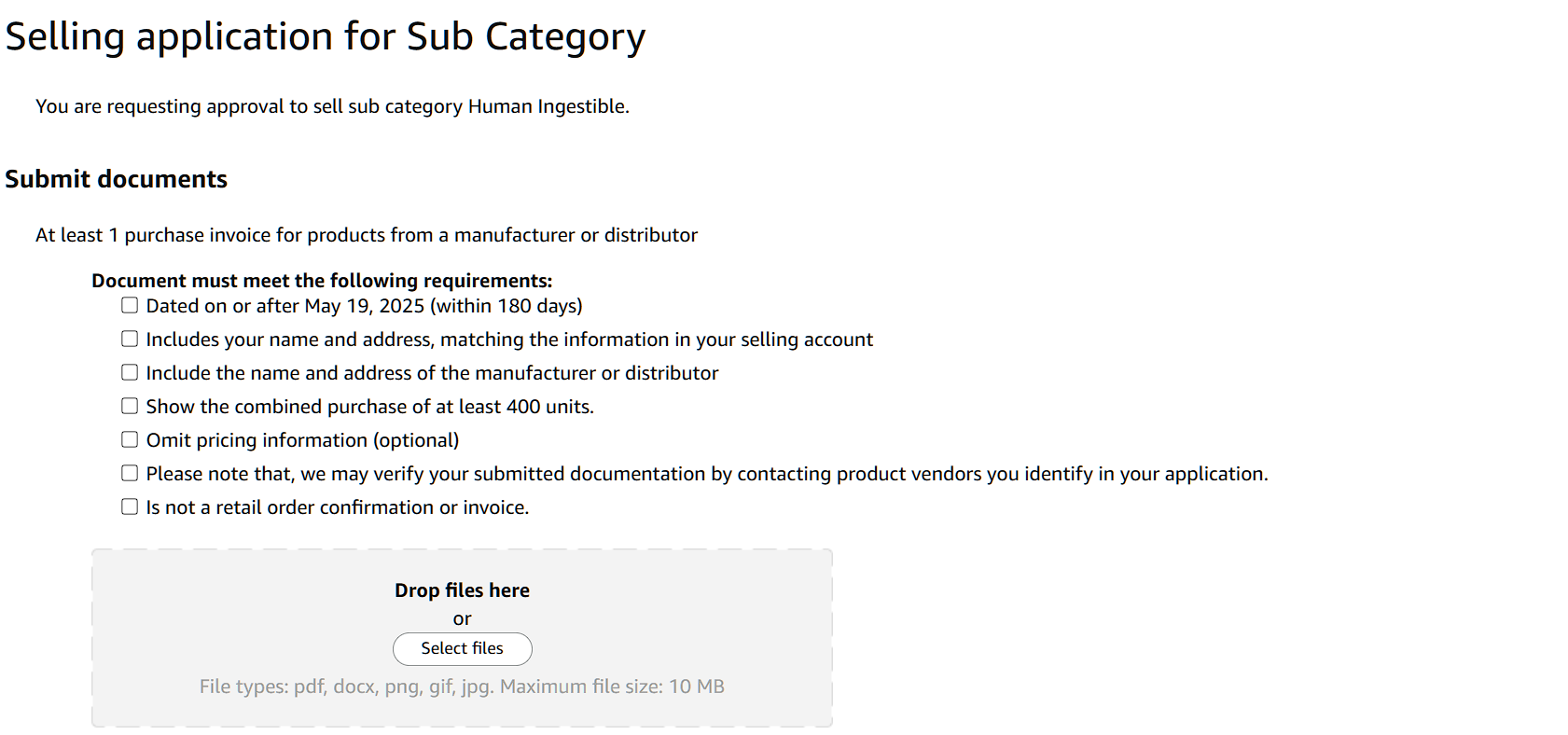Click the word 'or' above Select files

coord(462,618)
